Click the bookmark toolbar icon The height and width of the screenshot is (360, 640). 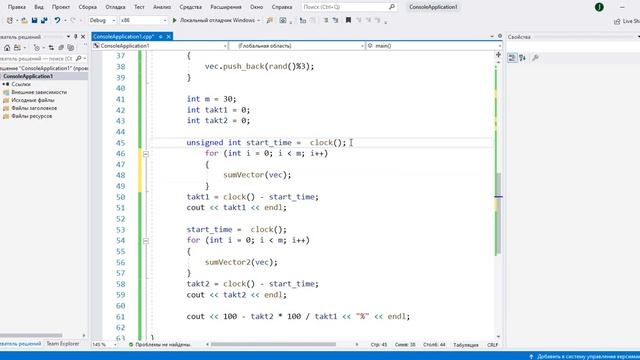348,20
